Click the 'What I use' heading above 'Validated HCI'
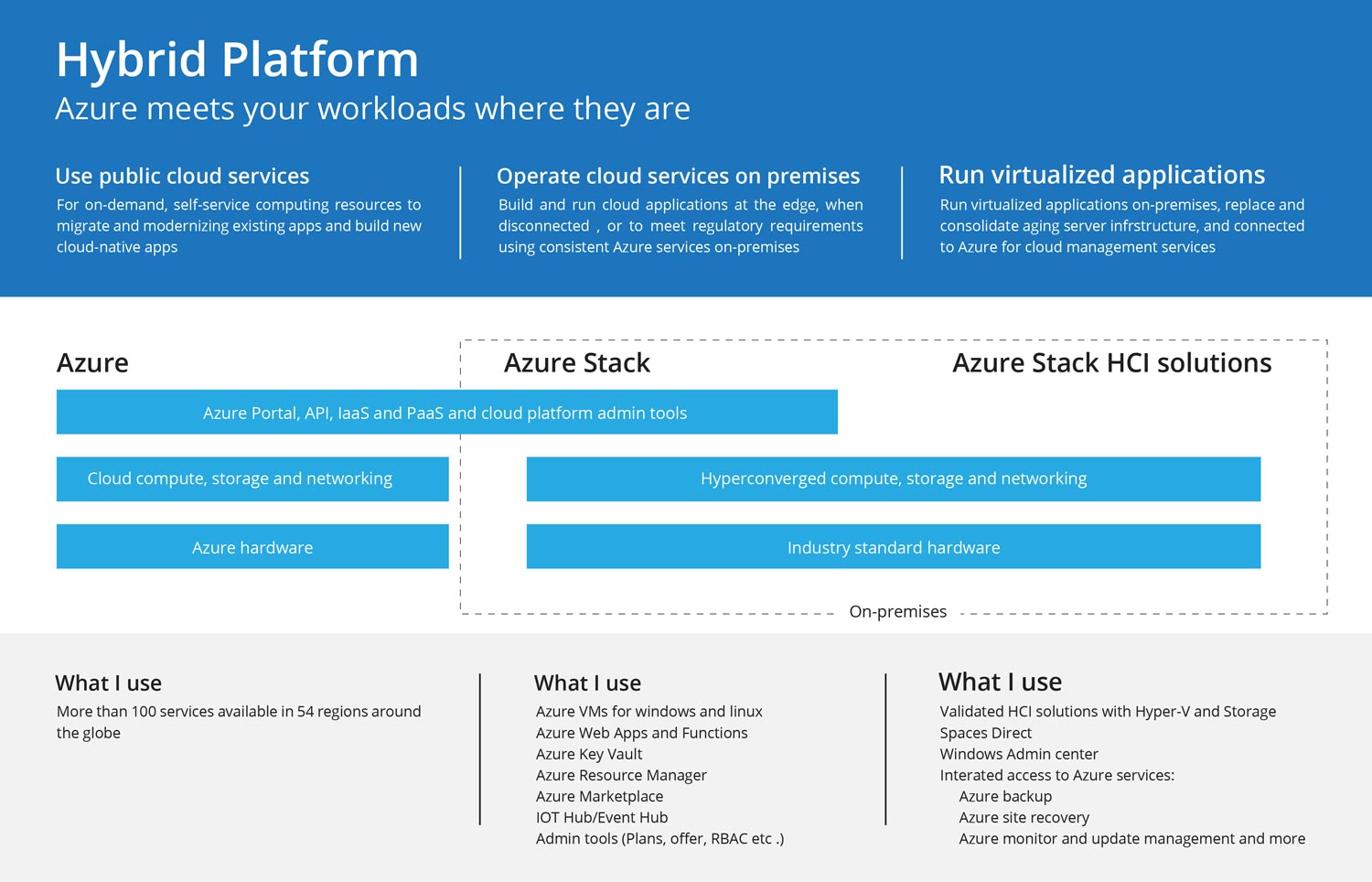 click(1000, 683)
